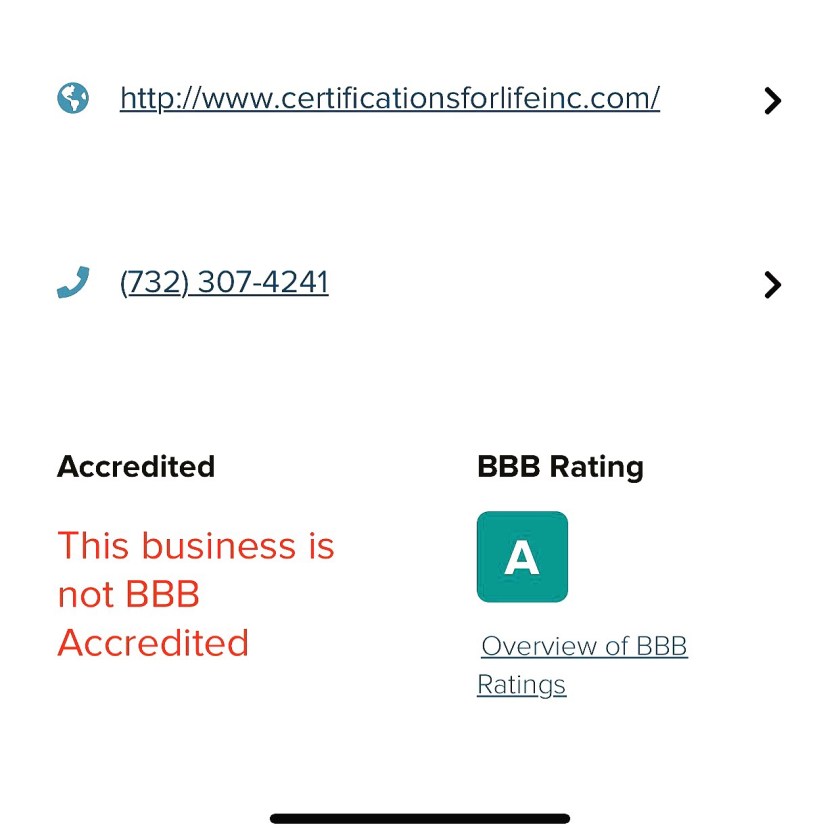Image resolution: width=840 pixels, height=840 pixels.
Task: Click the green A rating badge
Action: (522, 557)
